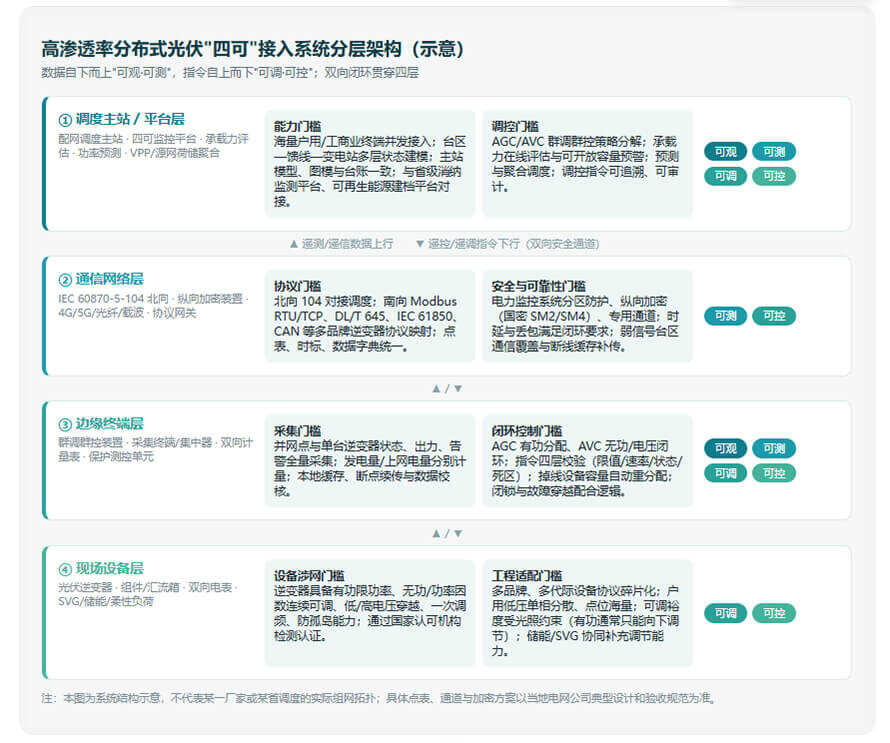Click the subtitle about 双向闭环贯穿四层
The width and height of the screenshot is (890, 743).
[230, 73]
